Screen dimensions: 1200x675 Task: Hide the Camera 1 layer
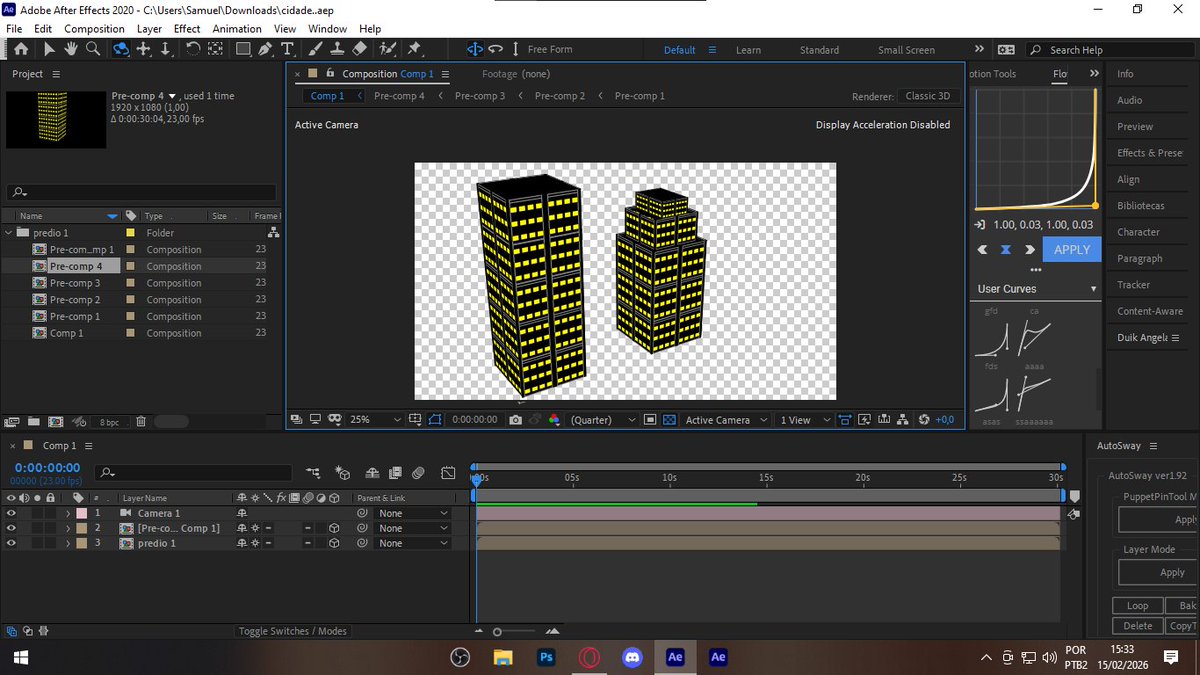tap(11, 513)
